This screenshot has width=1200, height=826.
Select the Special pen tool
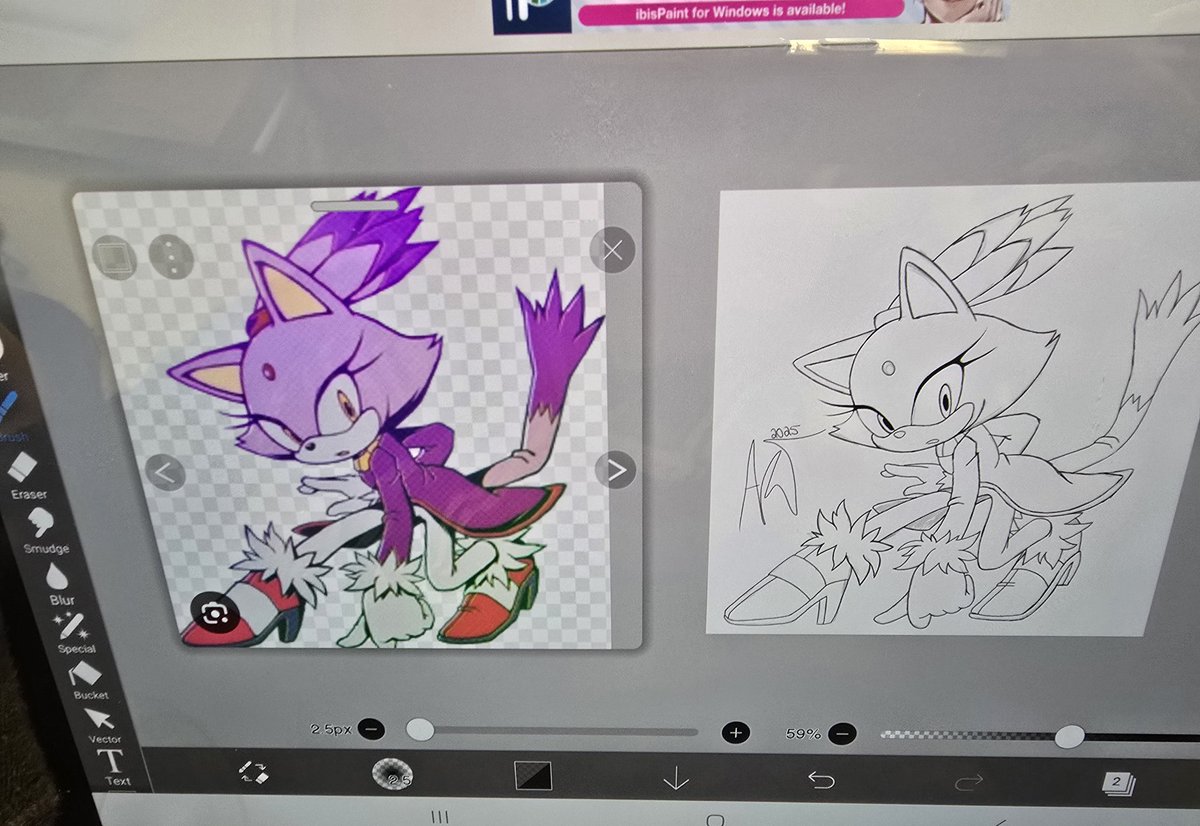pyautogui.click(x=73, y=633)
